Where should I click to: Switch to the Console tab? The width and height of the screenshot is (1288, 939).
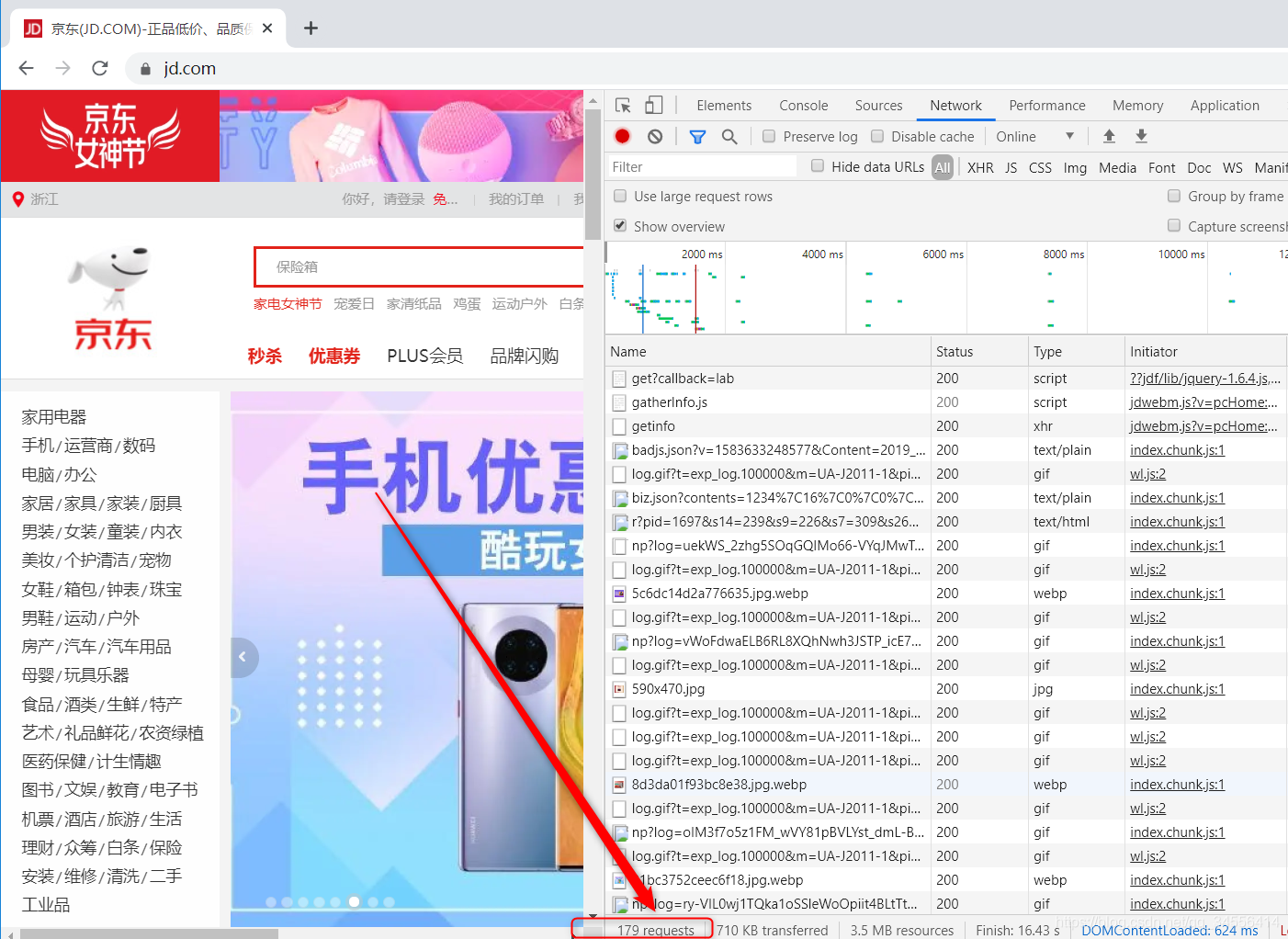(x=804, y=106)
